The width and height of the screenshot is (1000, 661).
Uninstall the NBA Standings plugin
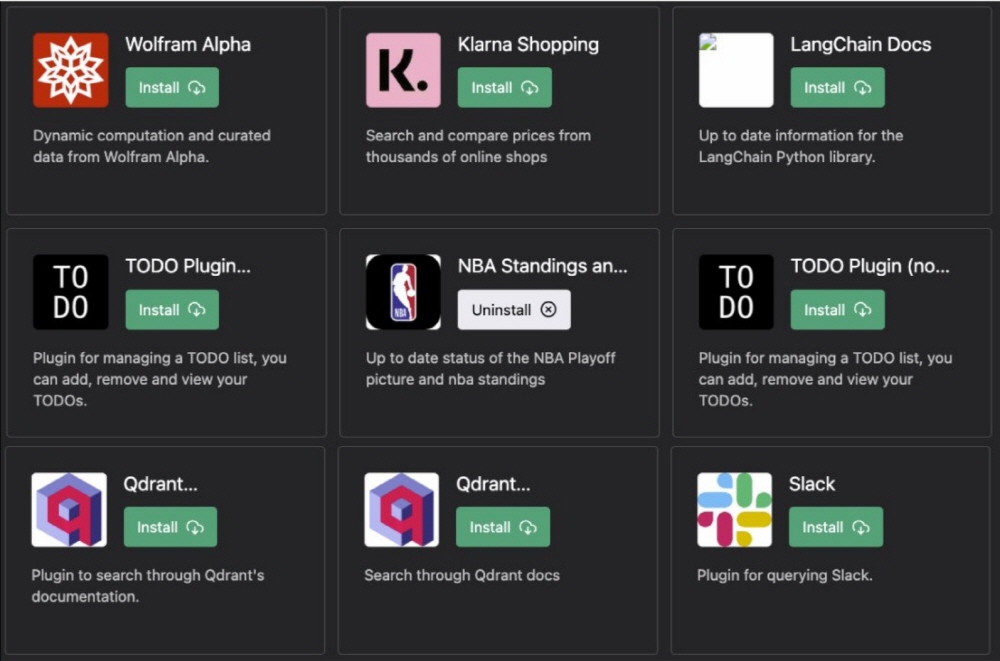click(x=514, y=309)
